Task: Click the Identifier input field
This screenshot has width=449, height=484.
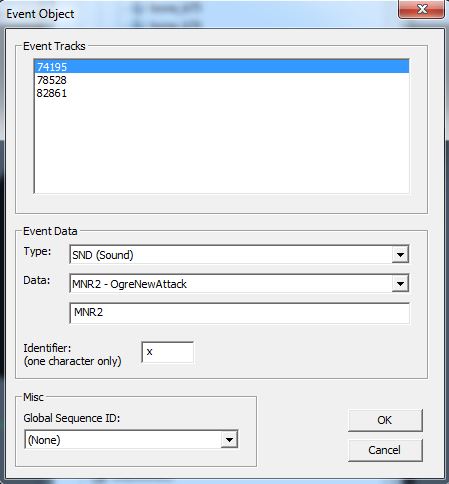Action: pyautogui.click(x=167, y=352)
